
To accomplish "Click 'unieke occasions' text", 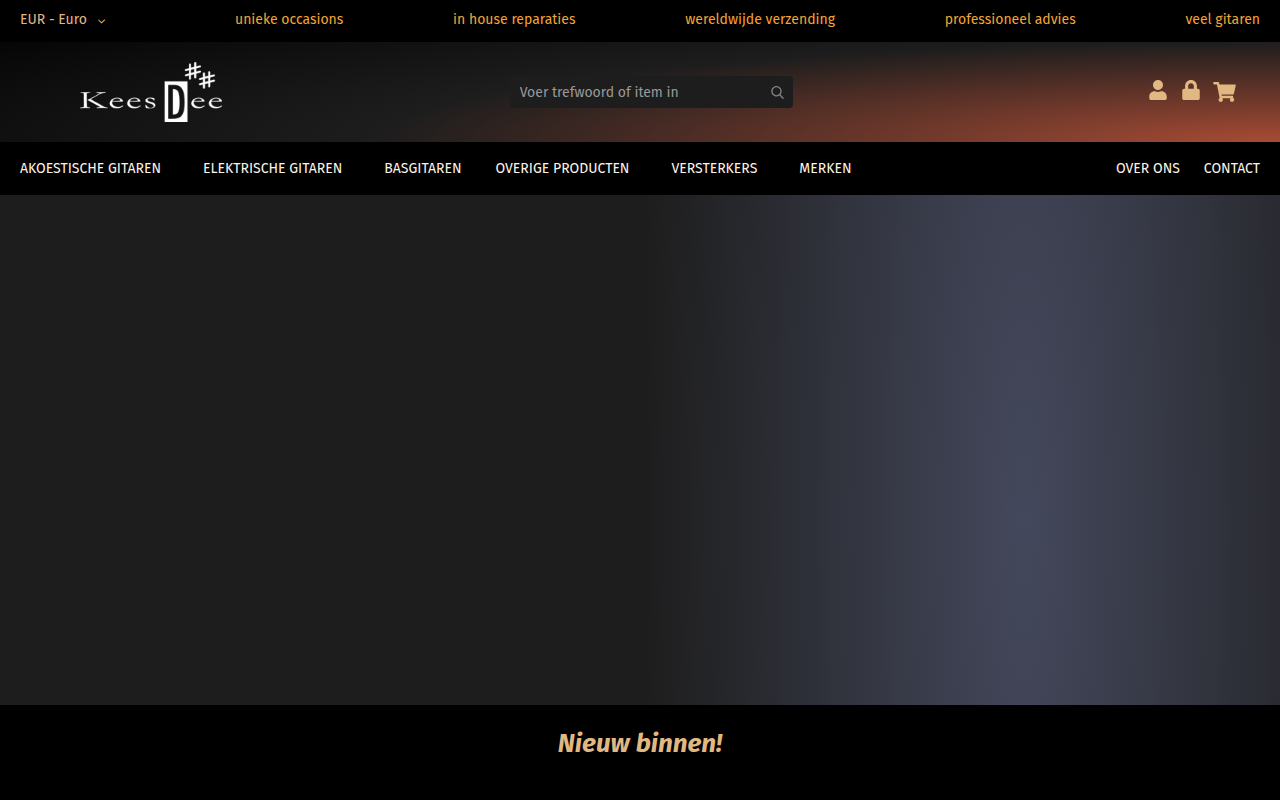I will [289, 19].
